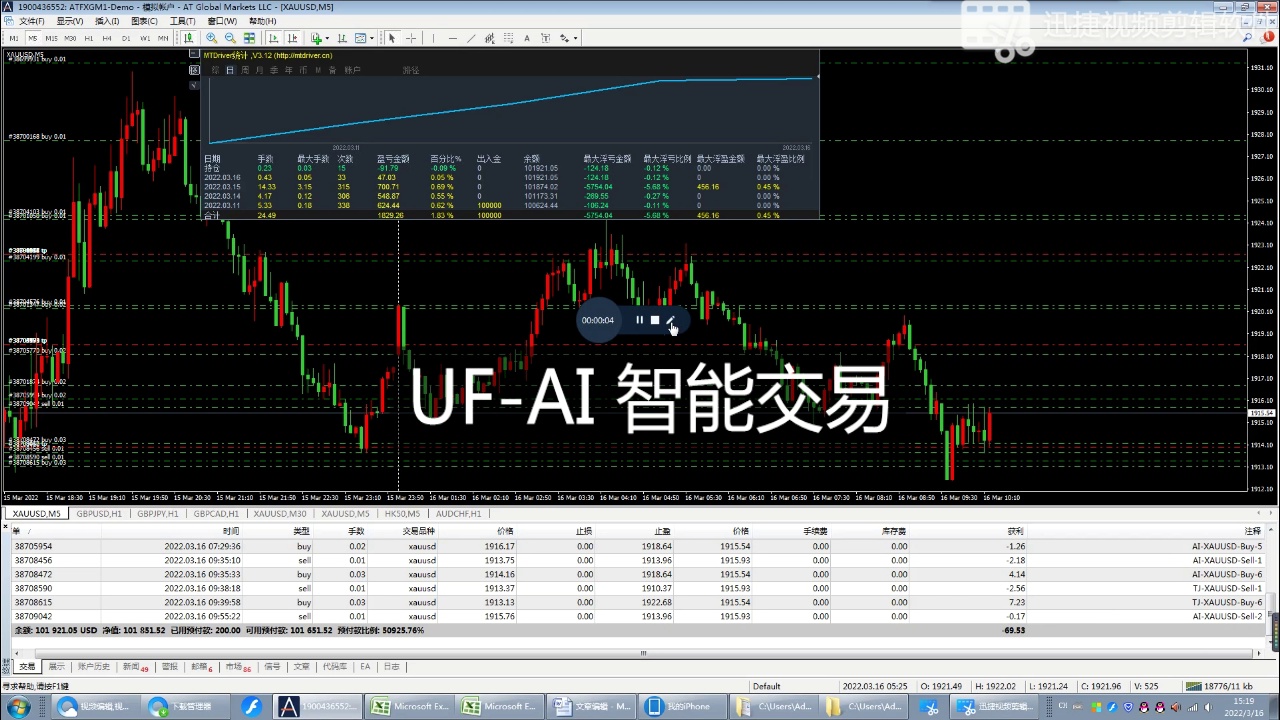This screenshot has width=1280, height=720.
Task: Open the 工具(T) menu
Action: pyautogui.click(x=182, y=21)
